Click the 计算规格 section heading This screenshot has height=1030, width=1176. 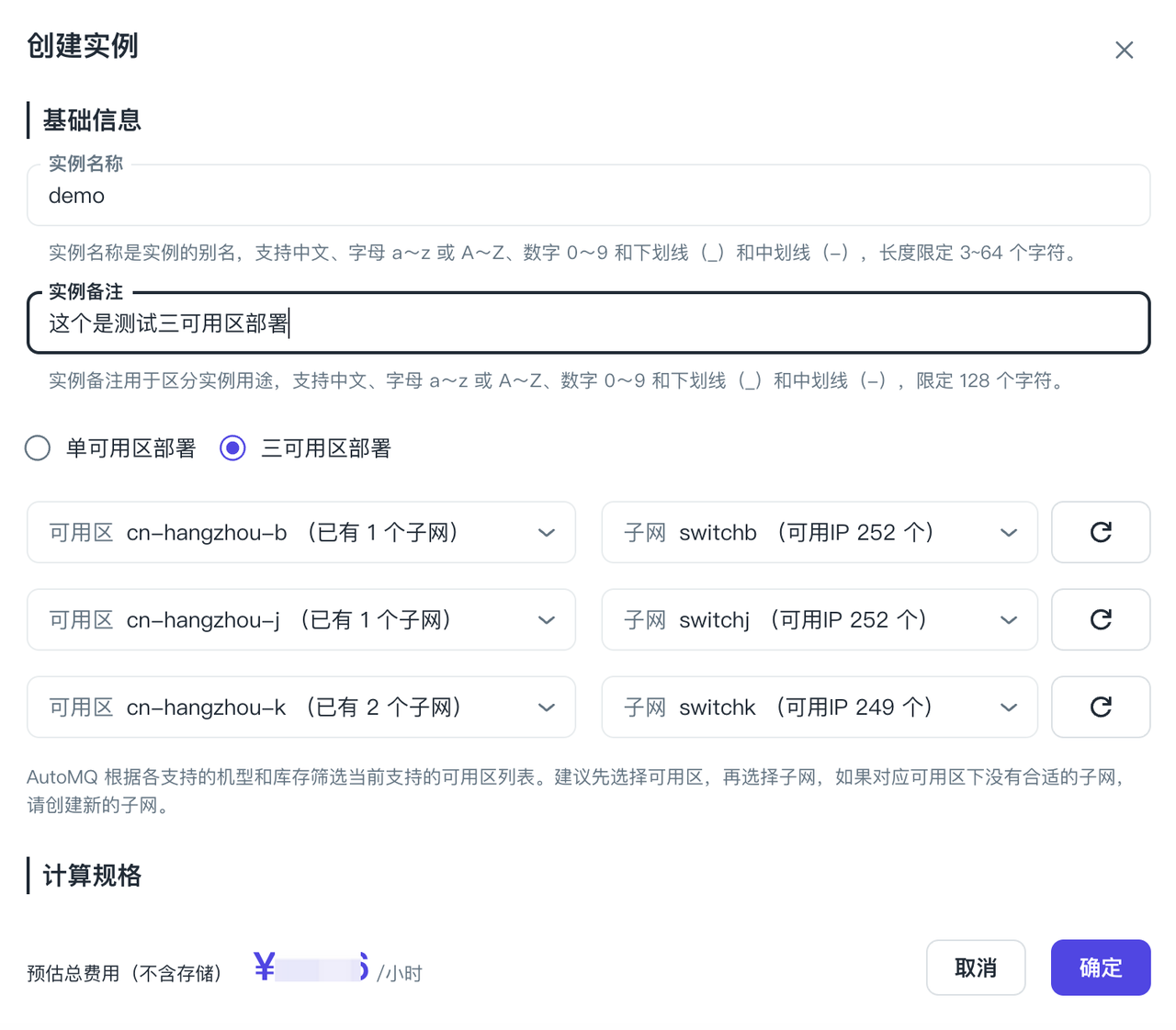92,876
